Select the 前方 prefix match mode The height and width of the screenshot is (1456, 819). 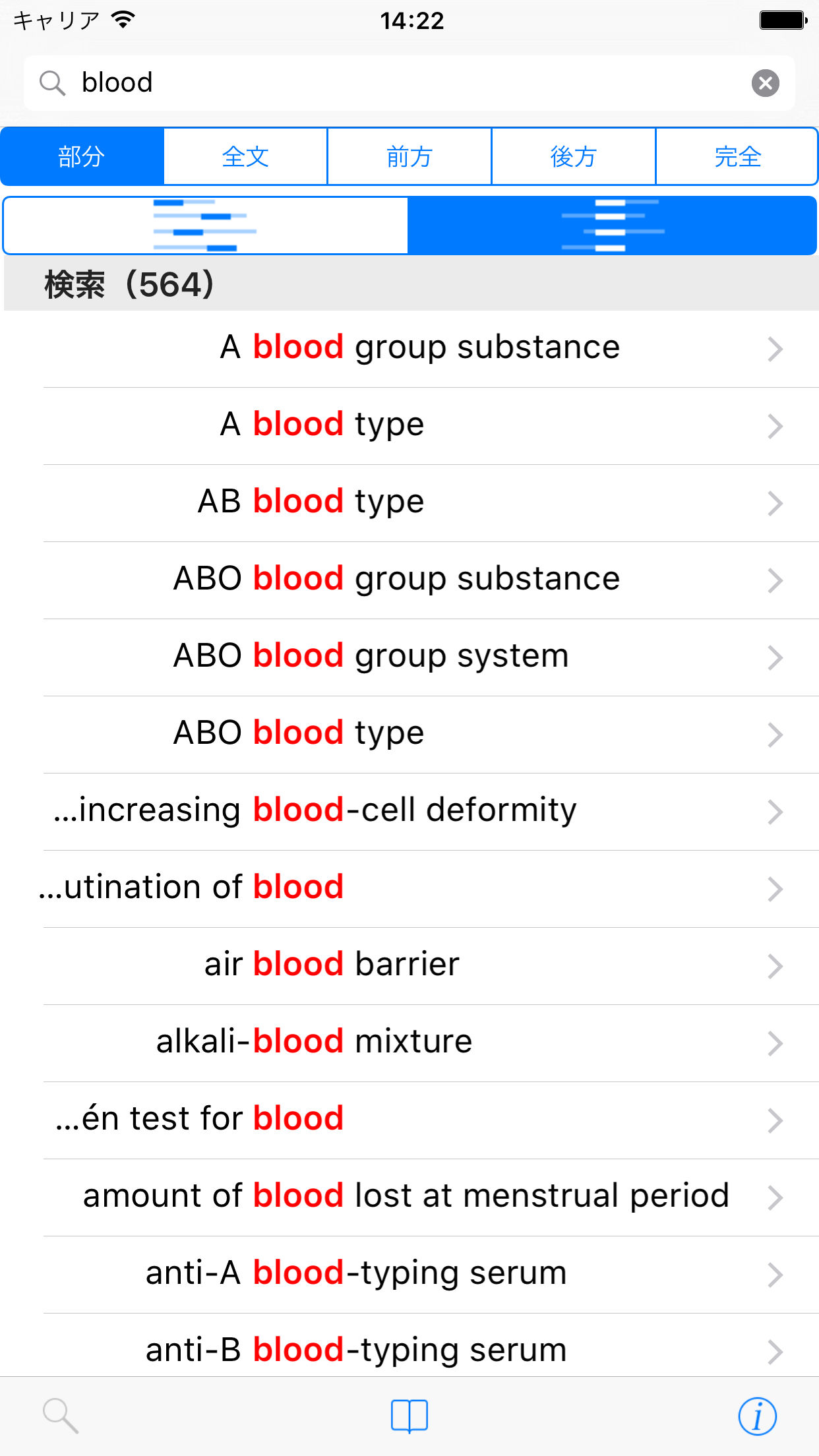tap(409, 156)
